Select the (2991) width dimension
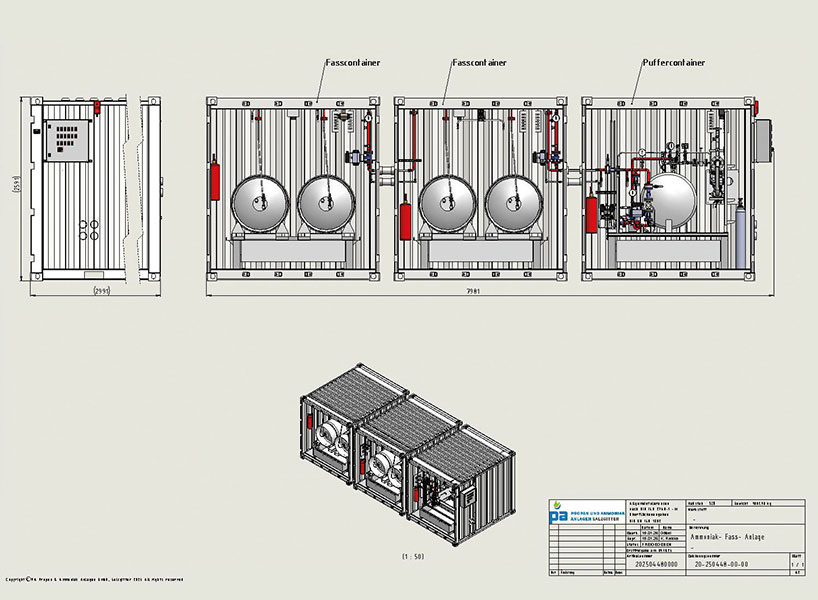 (103, 291)
